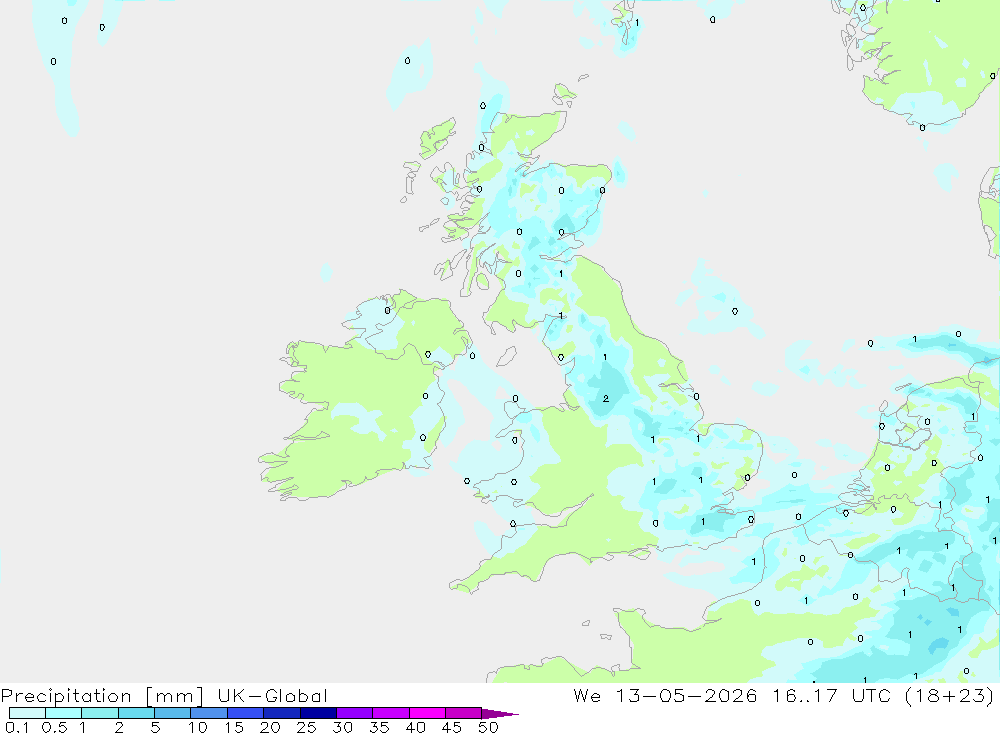Choose the 25–30 mm dark navy legend swatch
The width and height of the screenshot is (1000, 733).
tap(318, 713)
